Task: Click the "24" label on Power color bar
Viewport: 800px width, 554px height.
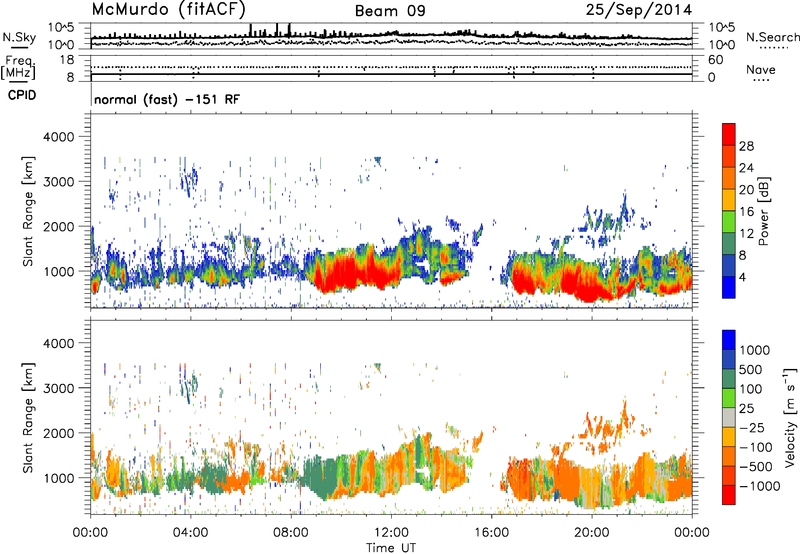Action: [x=746, y=168]
